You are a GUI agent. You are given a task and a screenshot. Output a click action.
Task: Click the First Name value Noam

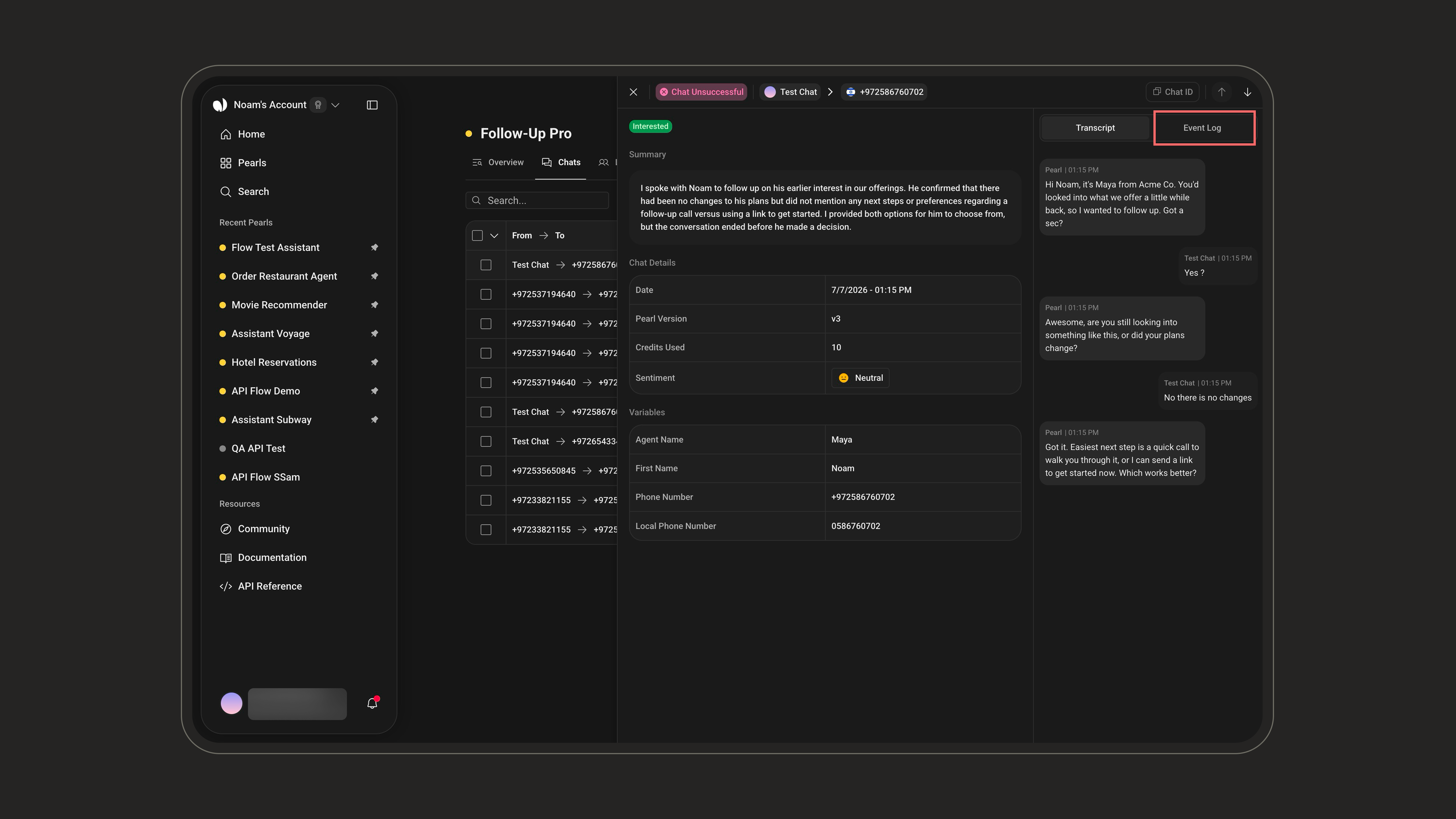[x=843, y=469]
